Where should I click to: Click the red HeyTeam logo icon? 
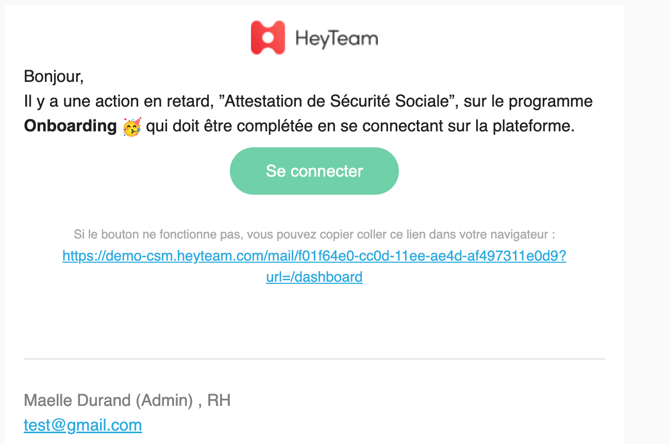click(x=267, y=38)
